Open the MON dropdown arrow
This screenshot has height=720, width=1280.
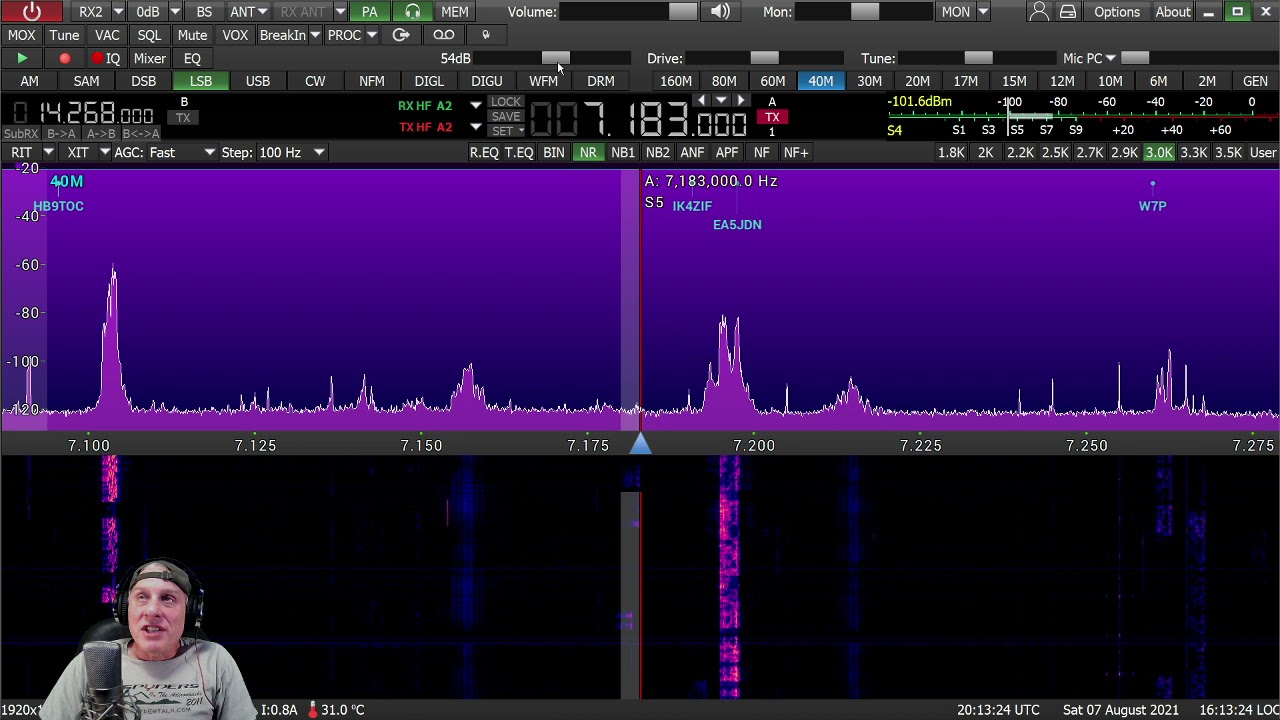[983, 12]
